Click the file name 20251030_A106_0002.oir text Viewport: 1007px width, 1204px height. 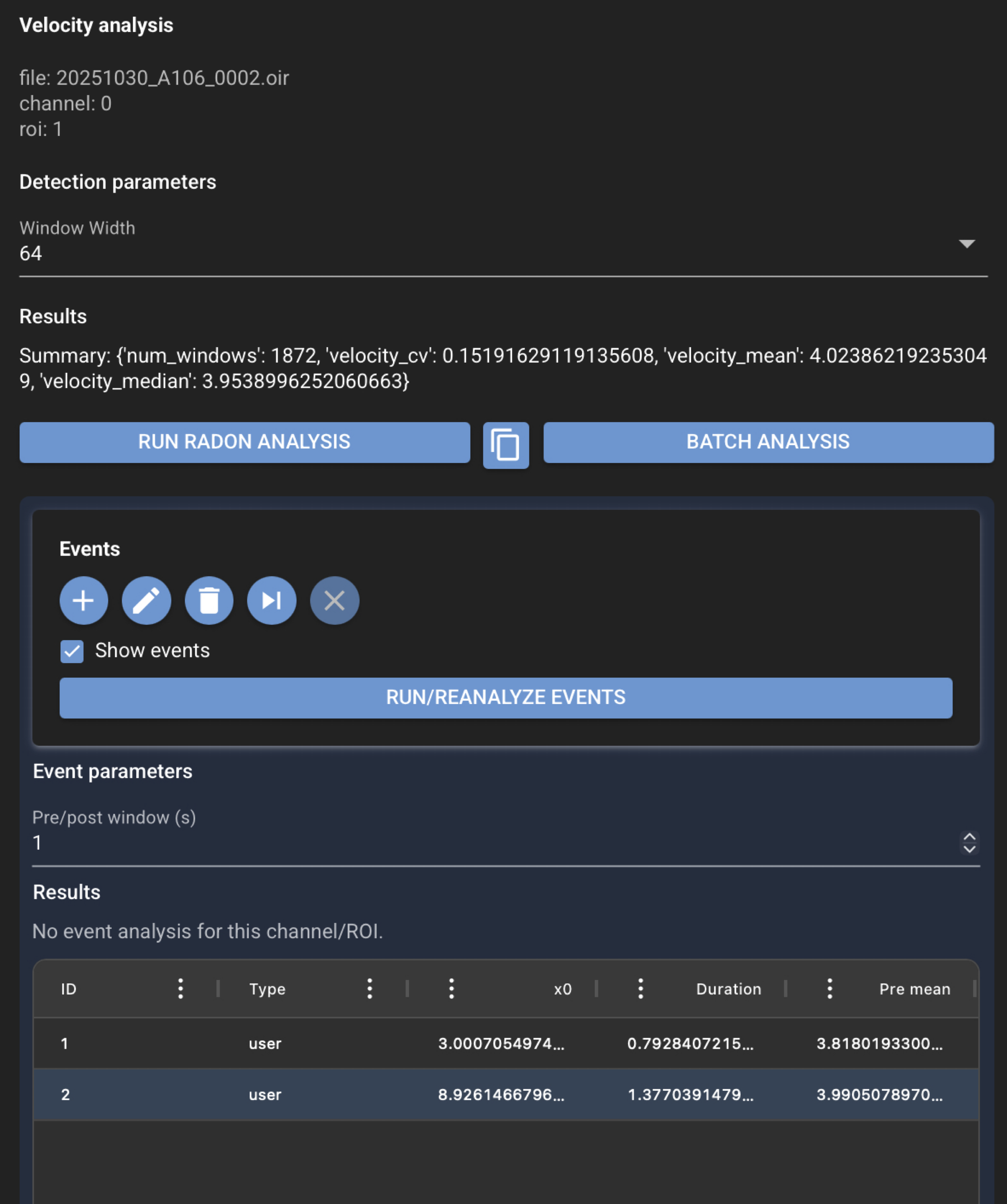173,78
